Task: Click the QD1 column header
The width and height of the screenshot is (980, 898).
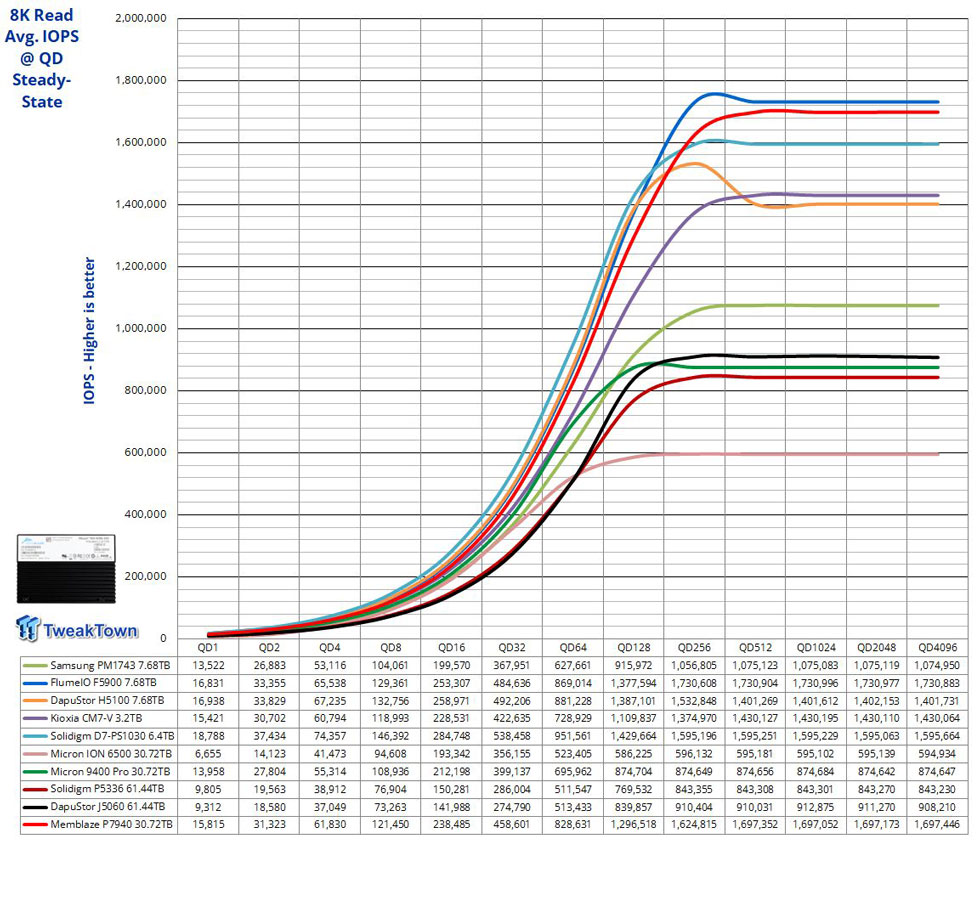Action: tap(208, 647)
